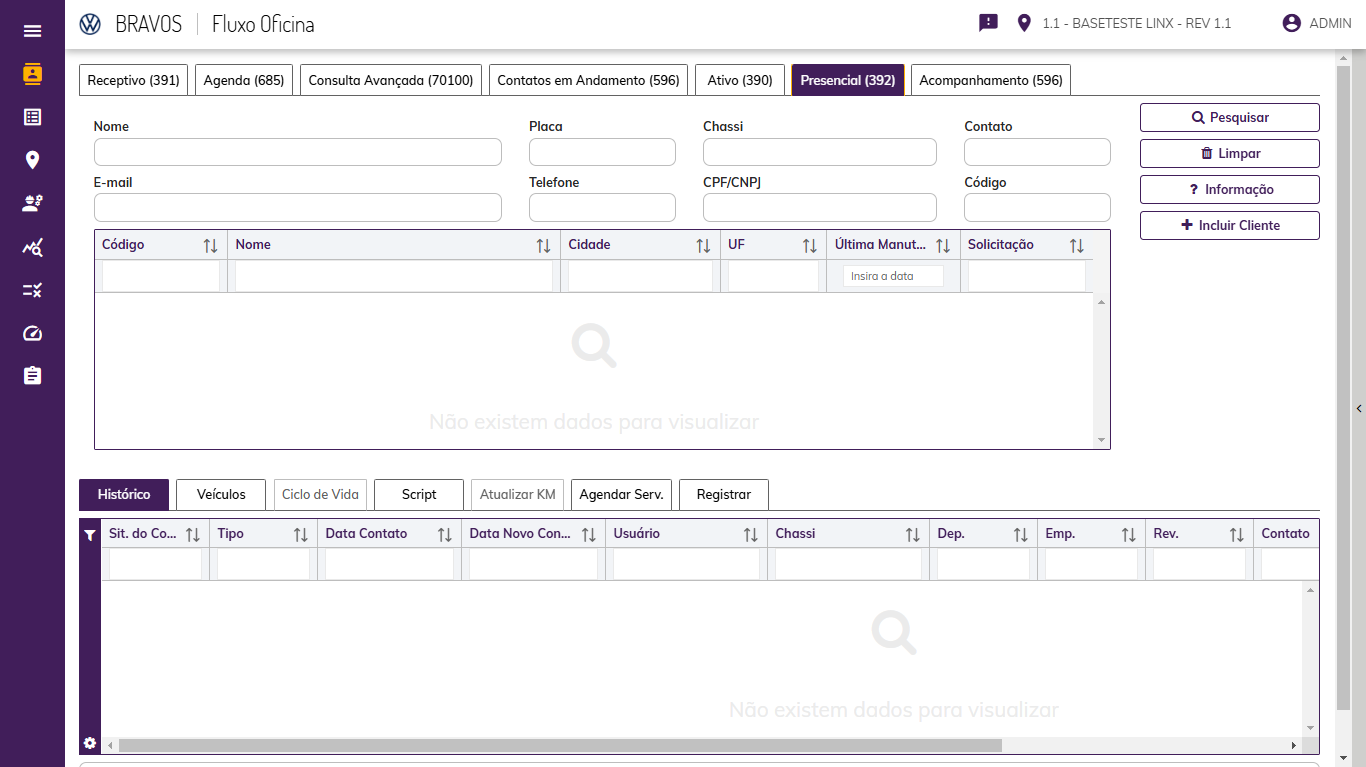1366x767 pixels.
Task: Open the clipboard sidebar icon
Action: point(32,376)
